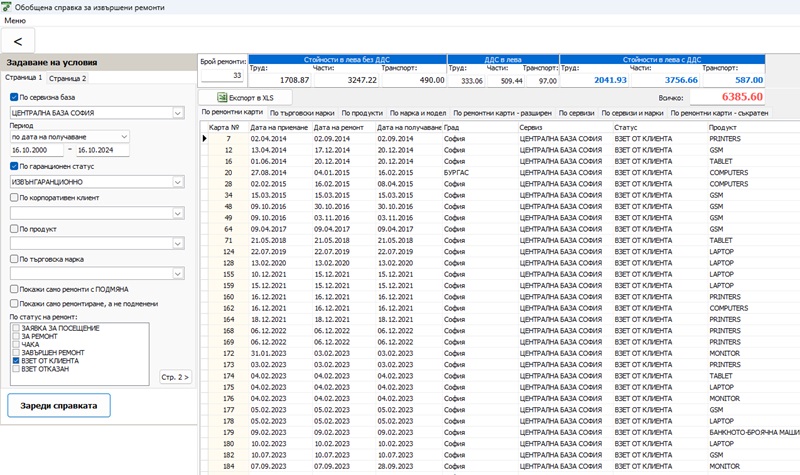Open trademark filter dropdown
800x475 pixels.
point(178,273)
